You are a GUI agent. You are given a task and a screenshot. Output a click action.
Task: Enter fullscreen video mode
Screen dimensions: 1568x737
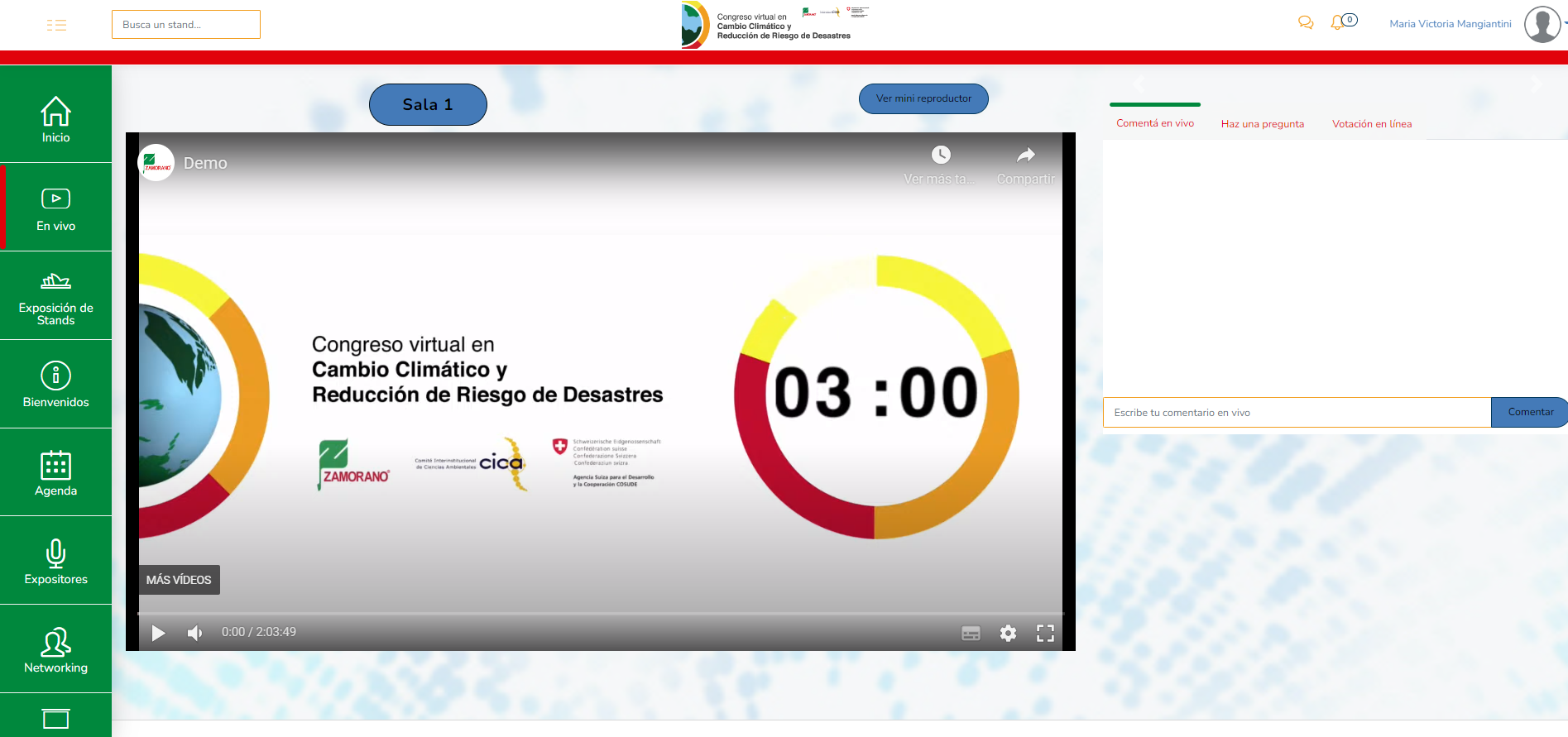[1046, 634]
